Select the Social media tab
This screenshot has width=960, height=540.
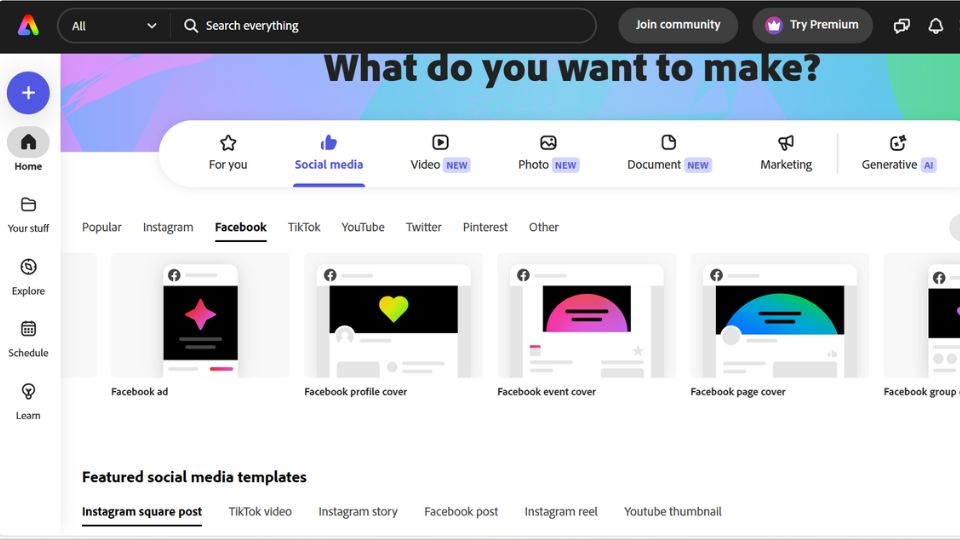point(329,153)
